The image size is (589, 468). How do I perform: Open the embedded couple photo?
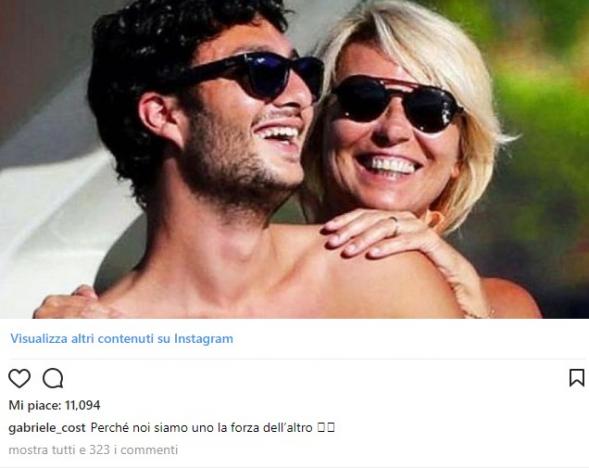pyautogui.click(x=294, y=159)
